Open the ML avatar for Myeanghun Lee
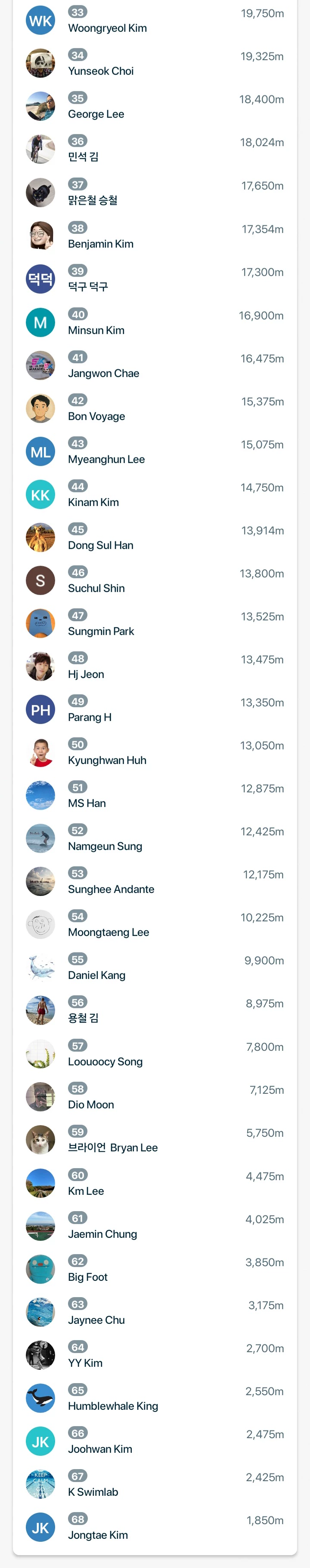 tap(40, 451)
